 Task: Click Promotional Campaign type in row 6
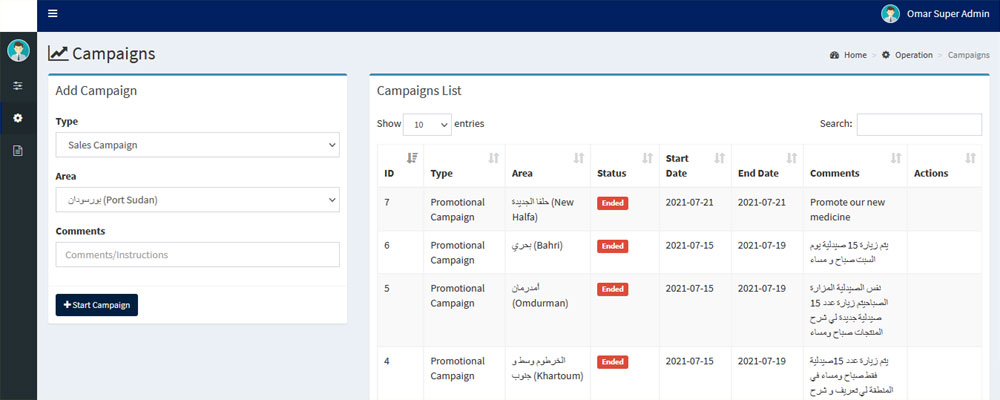tap(458, 253)
